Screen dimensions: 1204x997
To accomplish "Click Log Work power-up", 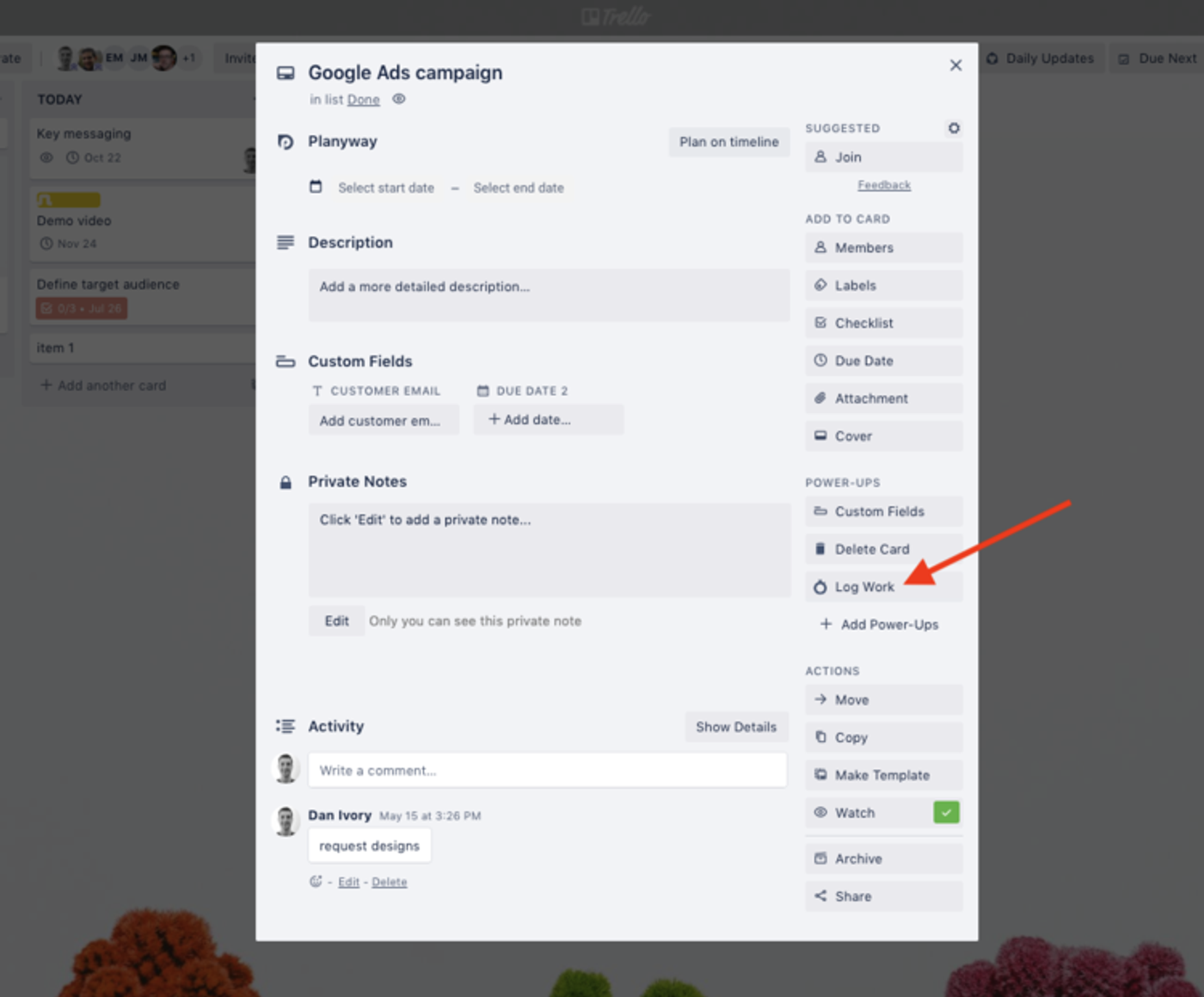I will tap(884, 587).
